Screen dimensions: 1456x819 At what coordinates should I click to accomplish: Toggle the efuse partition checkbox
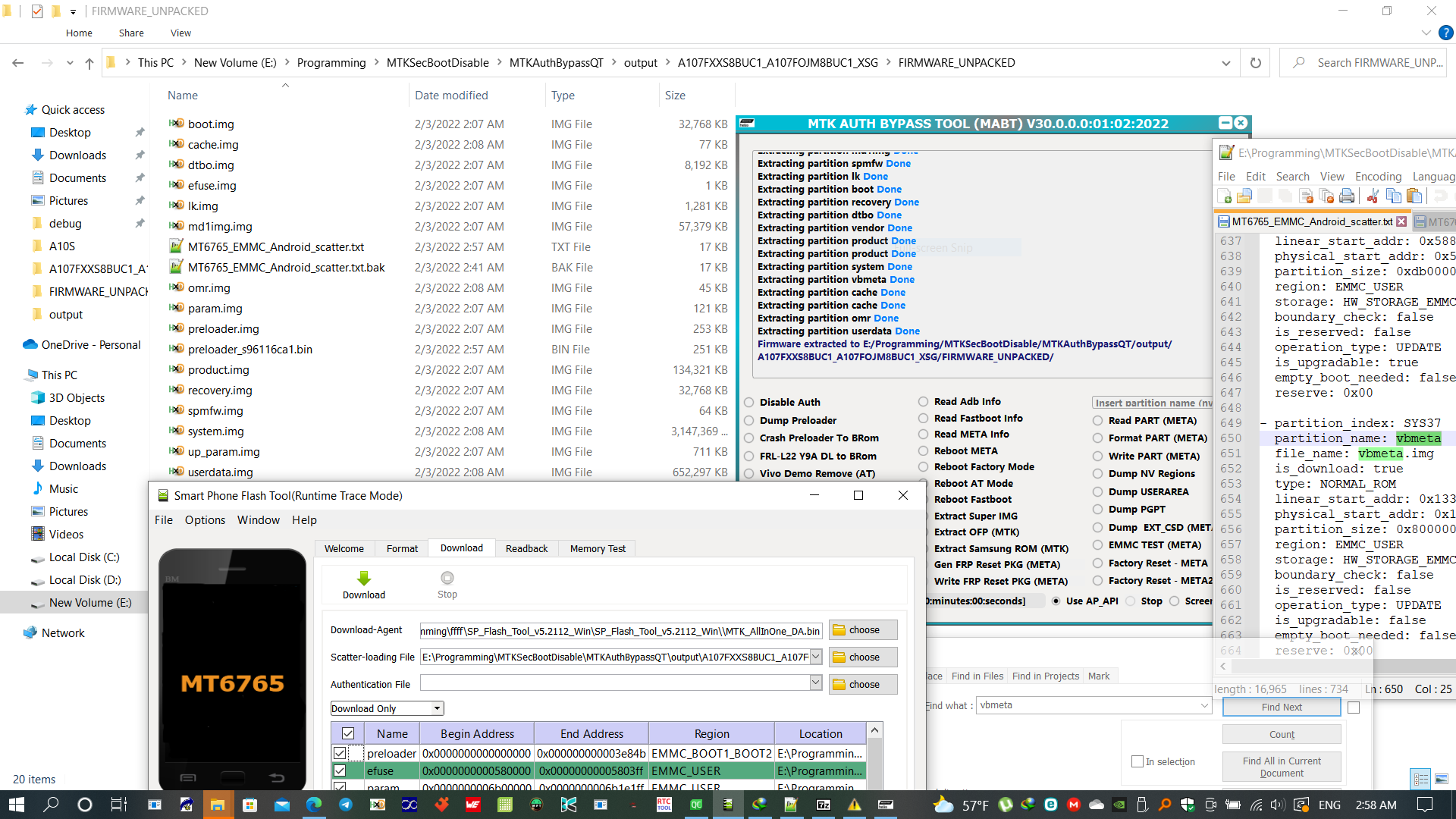click(x=338, y=771)
